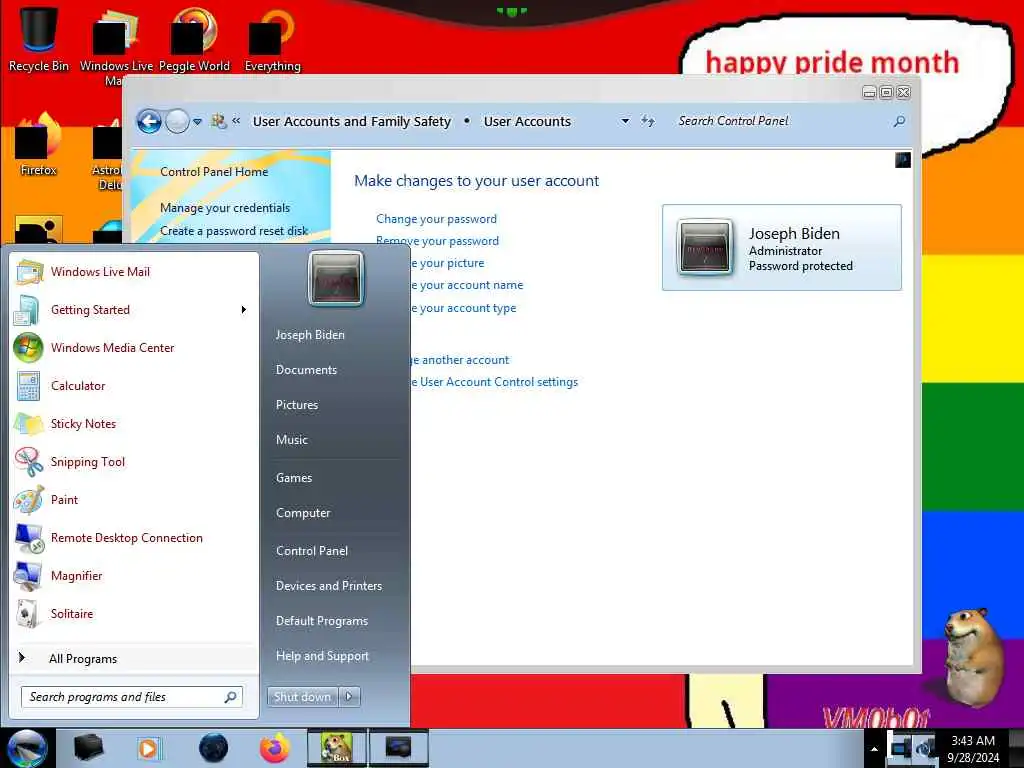Screen dimensions: 1024x768
Task: Focus the Search programs and files box
Action: [132, 697]
